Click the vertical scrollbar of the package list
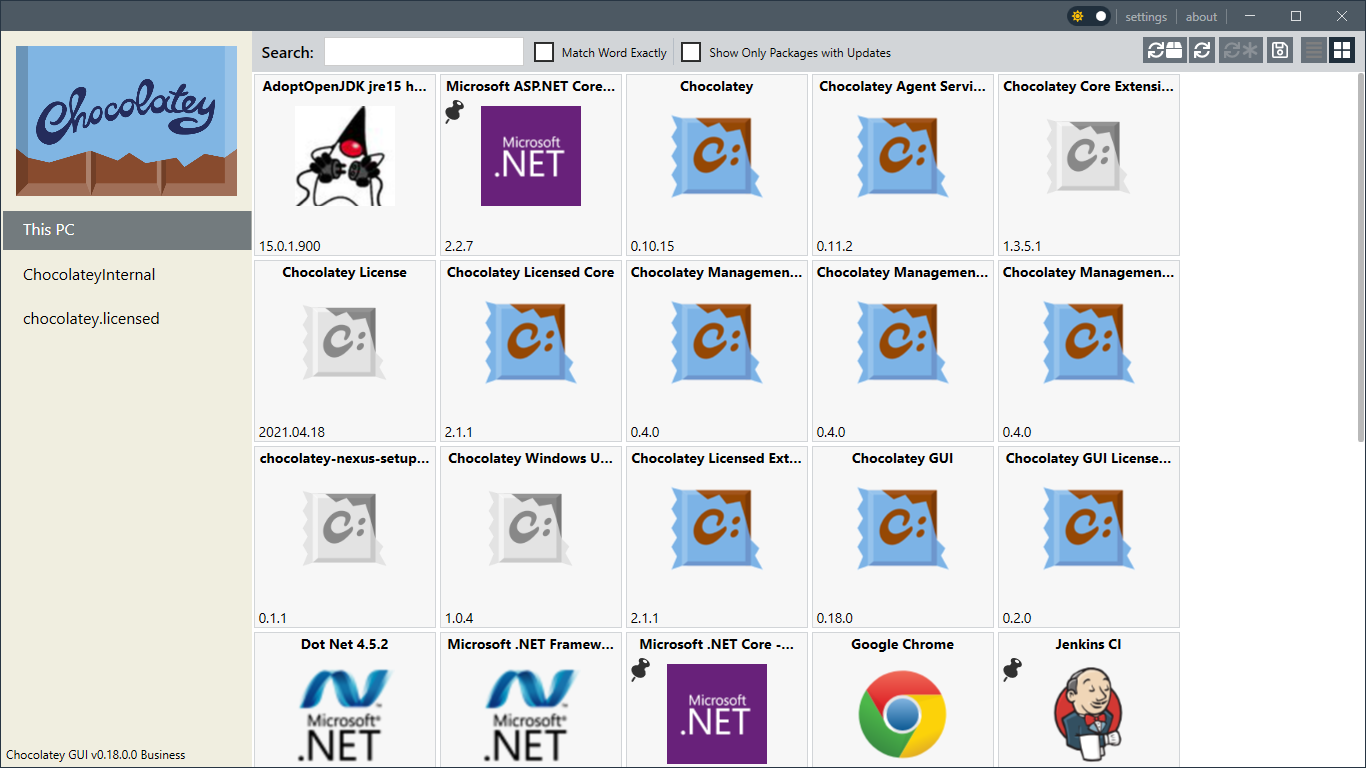1366x768 pixels. tap(1360, 258)
